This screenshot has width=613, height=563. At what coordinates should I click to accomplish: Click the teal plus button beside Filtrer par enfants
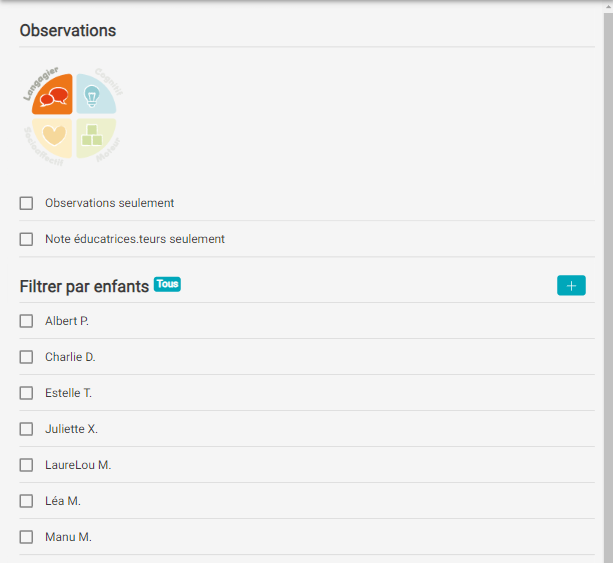pyautogui.click(x=571, y=285)
